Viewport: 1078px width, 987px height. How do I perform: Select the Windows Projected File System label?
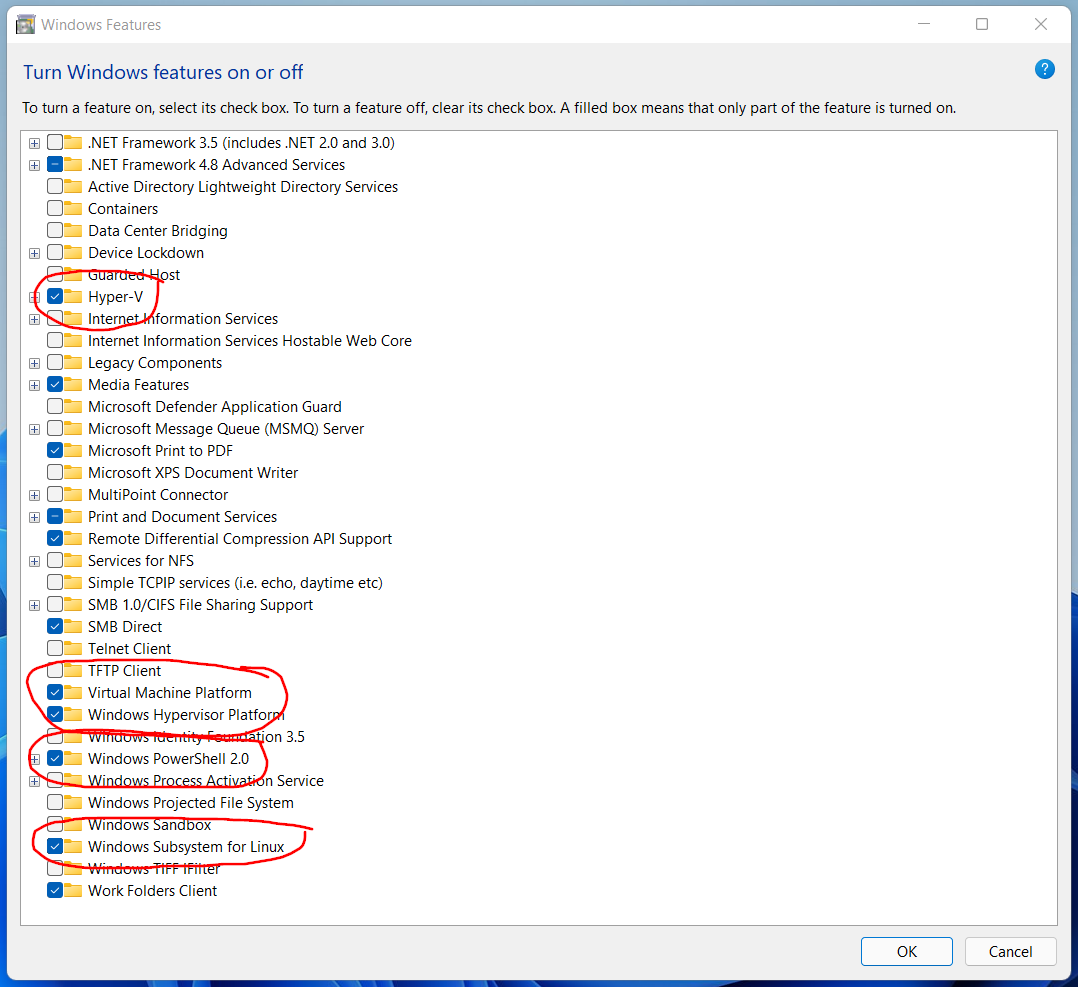[x=190, y=803]
